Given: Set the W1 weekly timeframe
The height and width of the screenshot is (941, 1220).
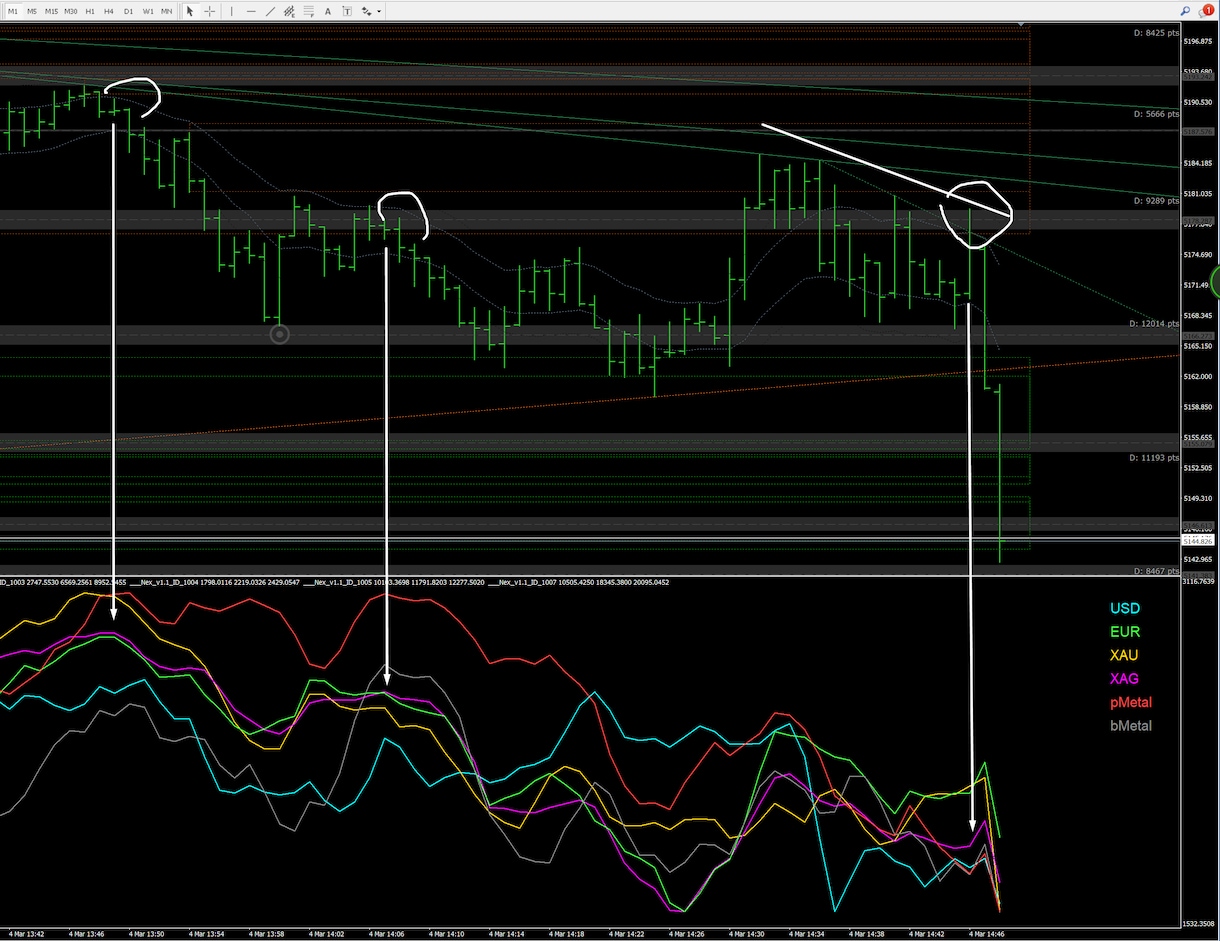Looking at the screenshot, I should click(x=148, y=11).
